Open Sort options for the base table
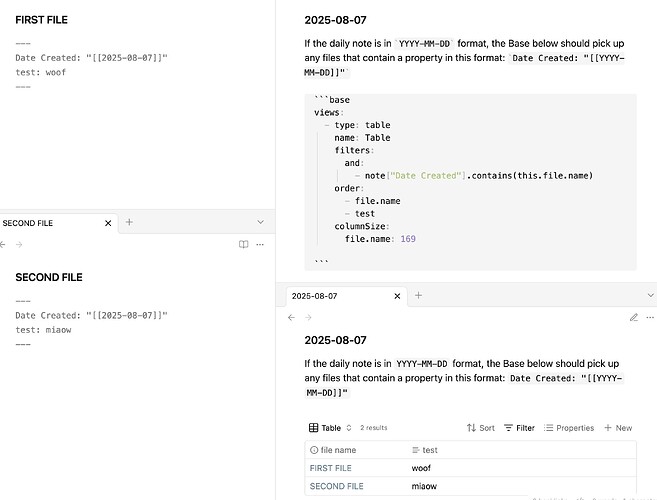 pos(480,428)
